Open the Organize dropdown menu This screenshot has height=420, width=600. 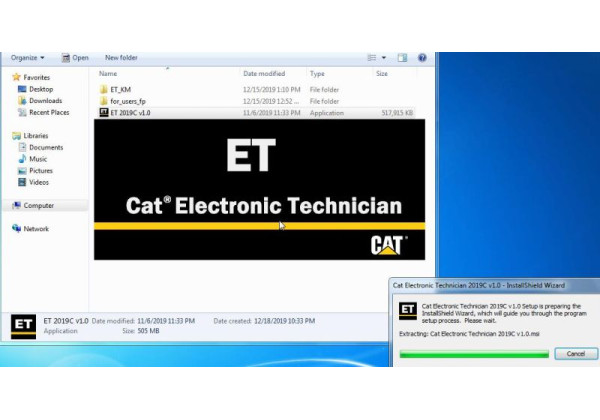pos(28,57)
